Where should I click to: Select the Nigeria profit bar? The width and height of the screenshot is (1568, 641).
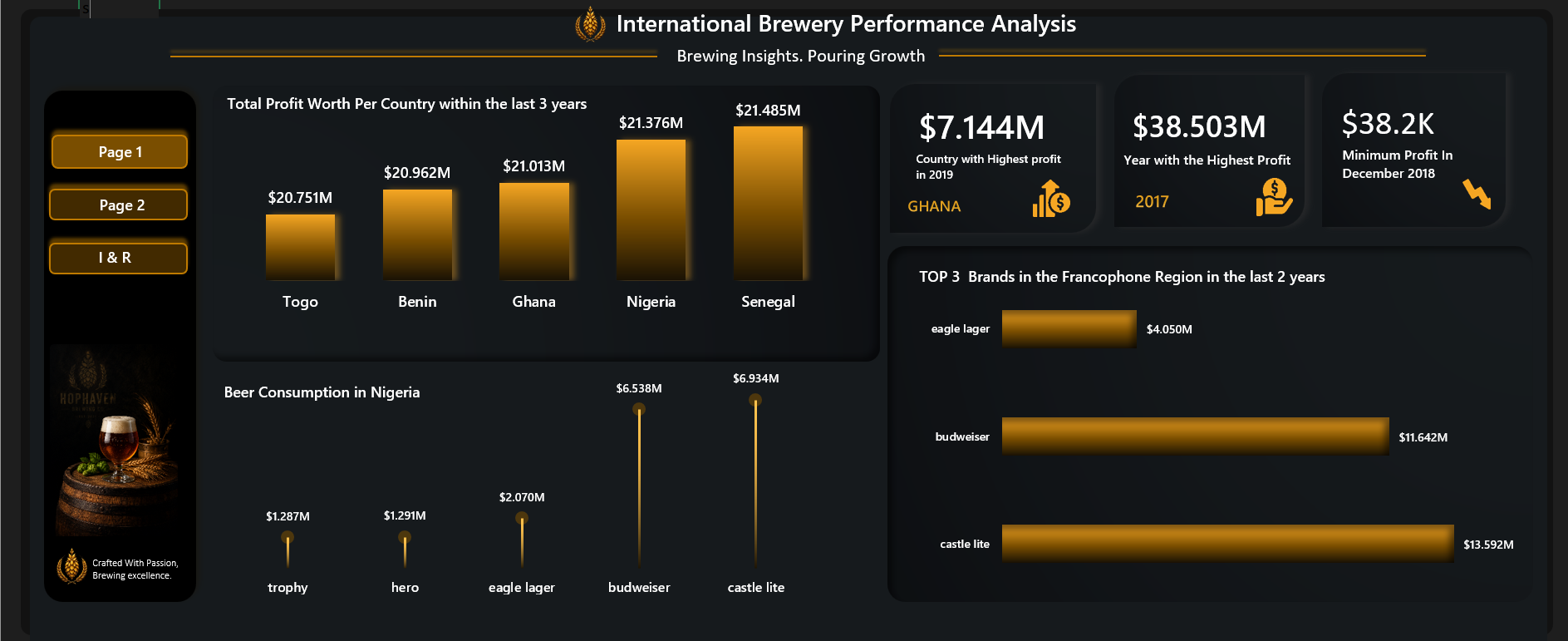(x=651, y=210)
